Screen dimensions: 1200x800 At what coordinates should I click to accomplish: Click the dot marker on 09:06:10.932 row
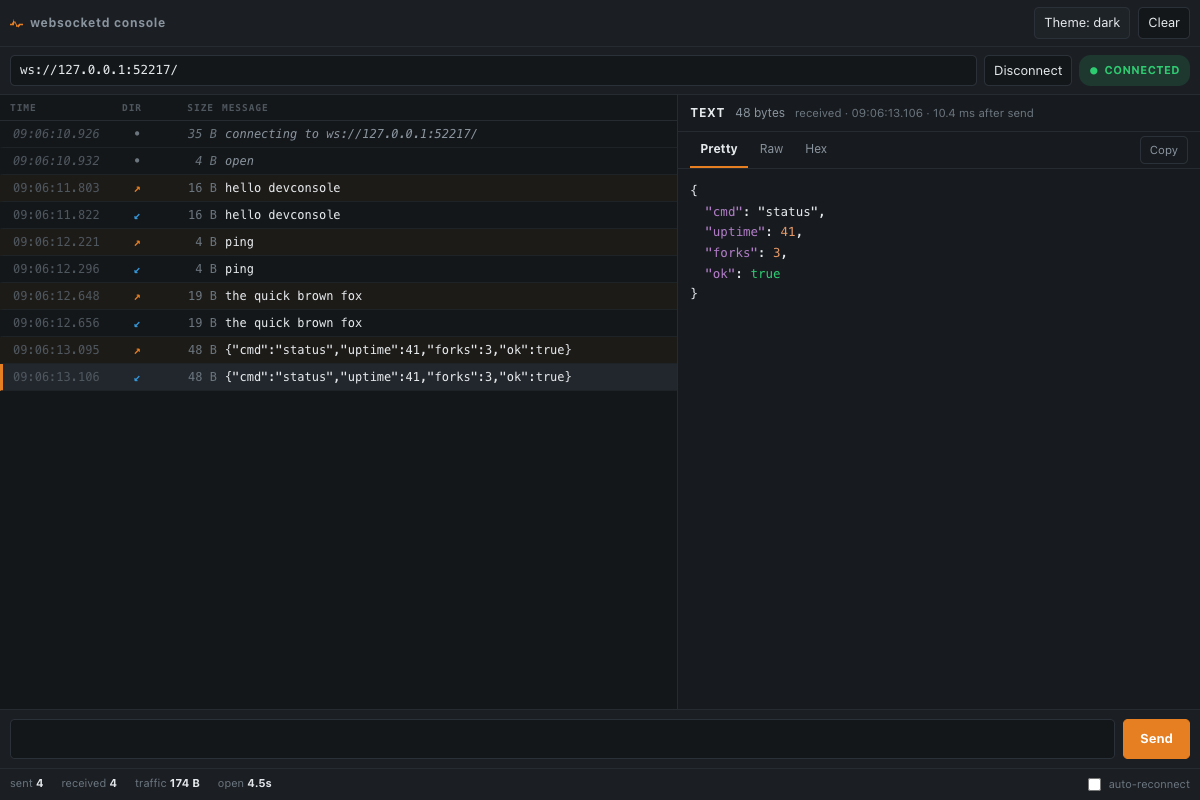tap(137, 161)
